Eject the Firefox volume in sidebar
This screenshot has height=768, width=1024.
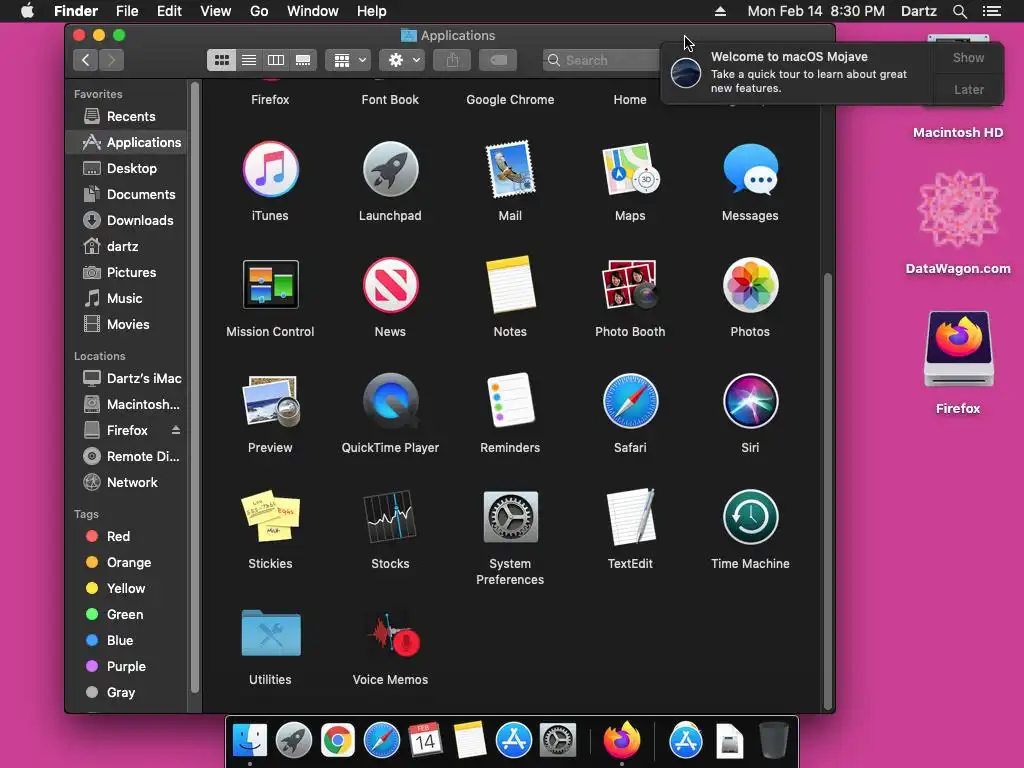coord(176,430)
